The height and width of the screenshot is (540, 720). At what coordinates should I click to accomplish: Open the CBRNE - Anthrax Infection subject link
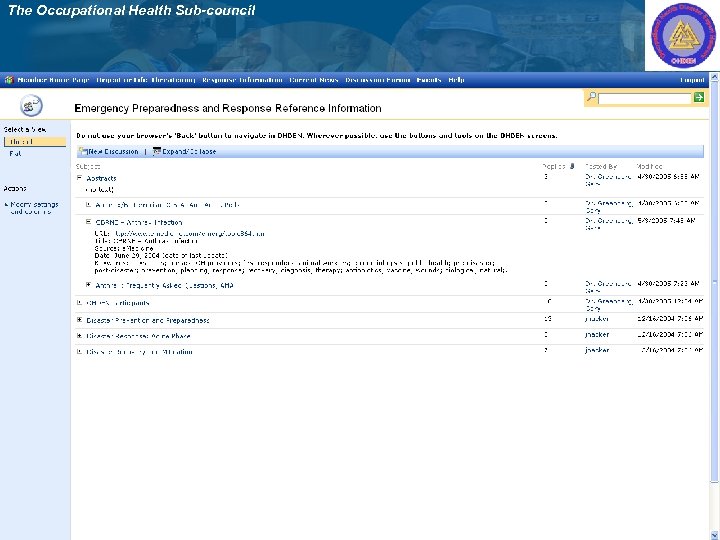[x=139, y=222]
